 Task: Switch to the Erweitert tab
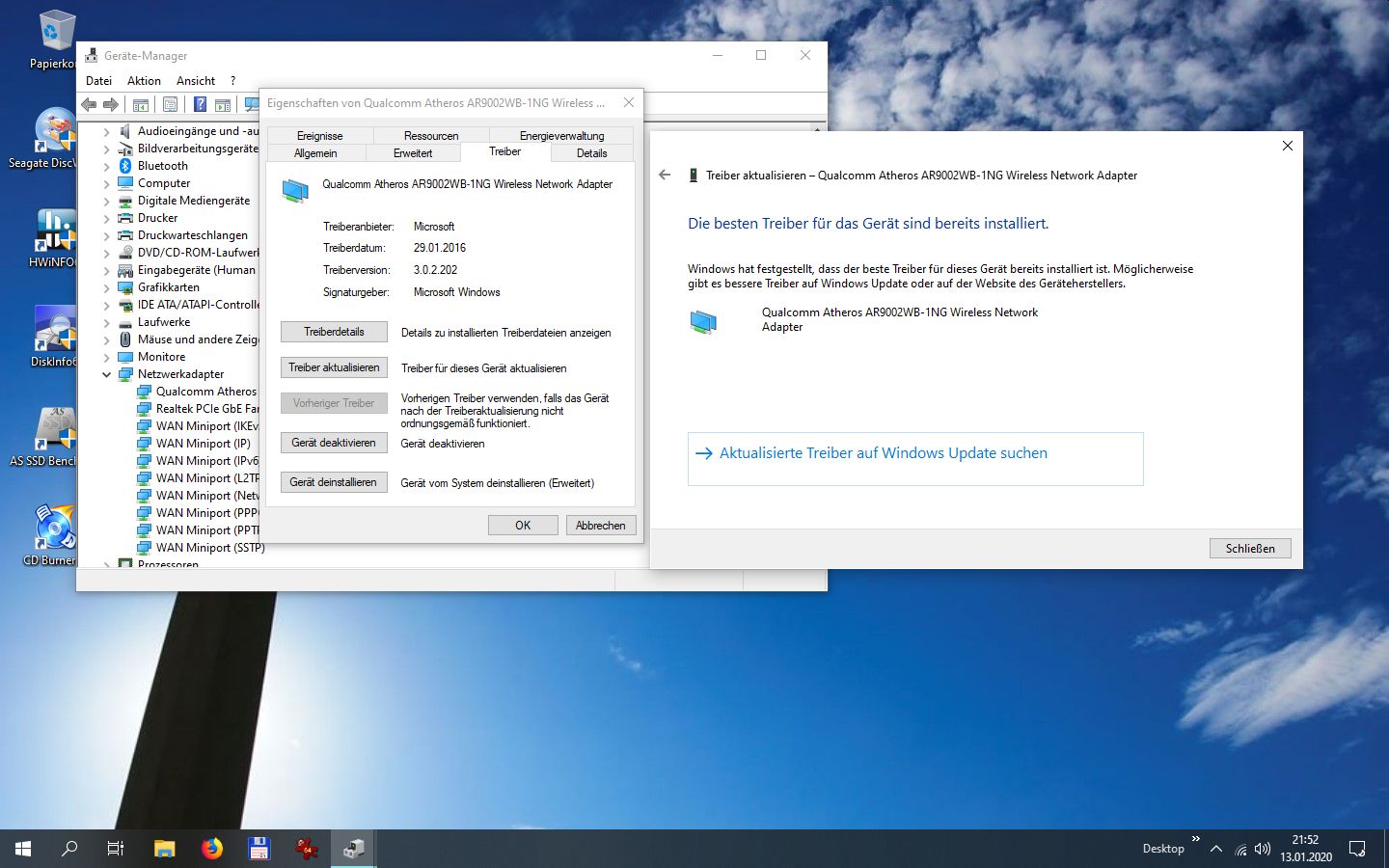tap(413, 153)
